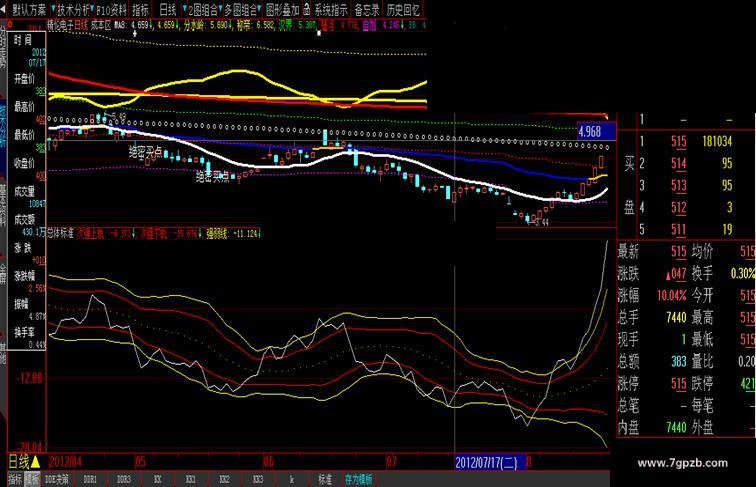Click the lock icon beside 图形叠加
The image size is (756, 487).
pyautogui.click(x=307, y=9)
